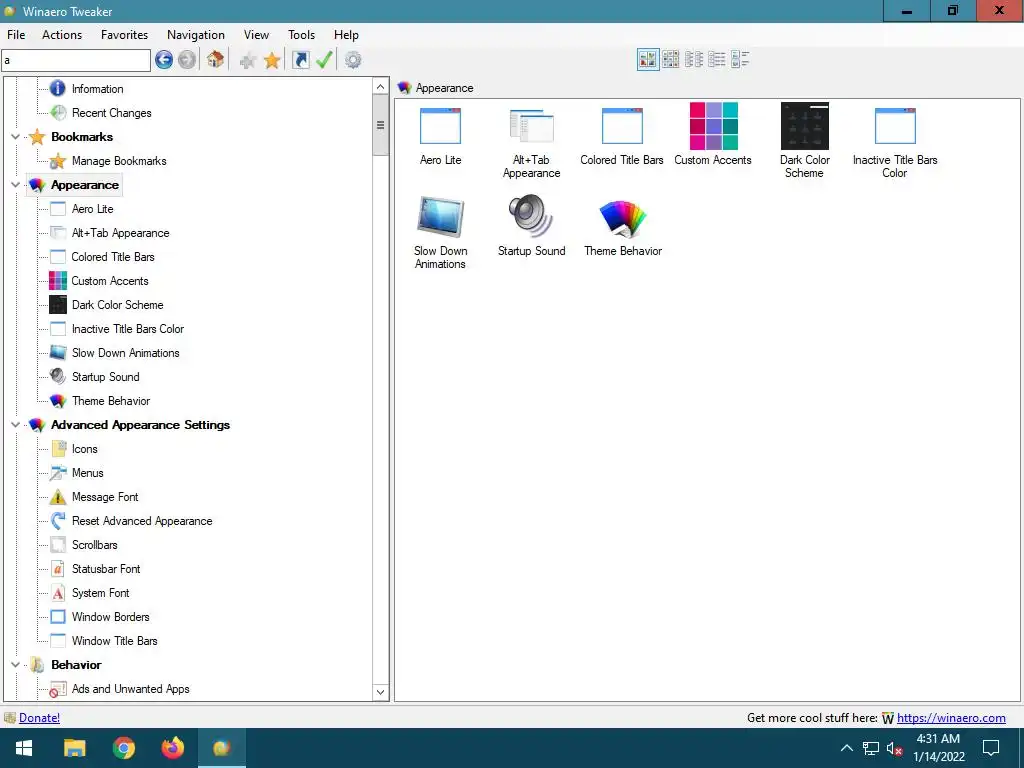Click the grey Forward arrow toolbar button
Image resolution: width=1024 pixels, height=768 pixels.
pyautogui.click(x=187, y=60)
